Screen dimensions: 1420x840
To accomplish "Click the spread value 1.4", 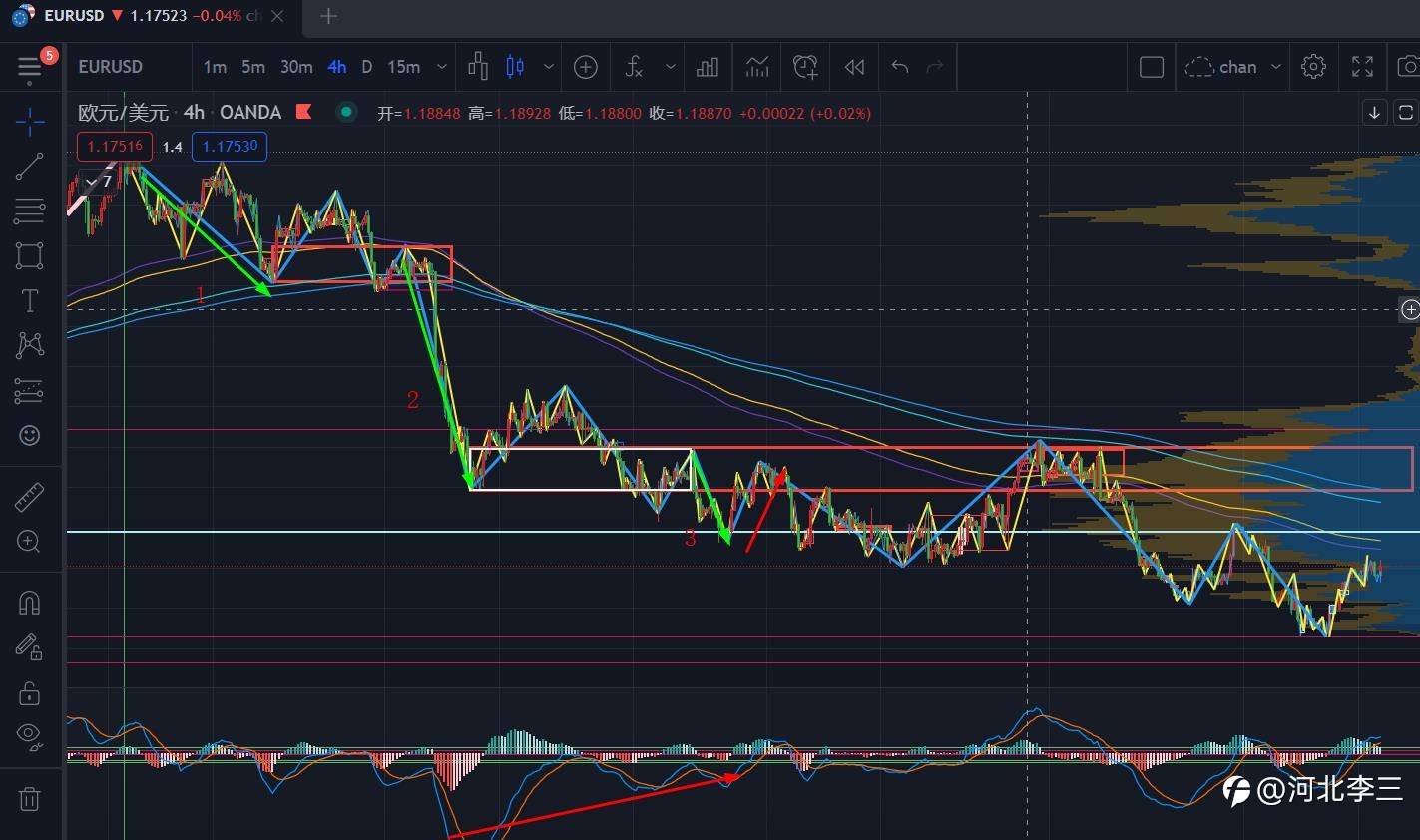I will (172, 147).
